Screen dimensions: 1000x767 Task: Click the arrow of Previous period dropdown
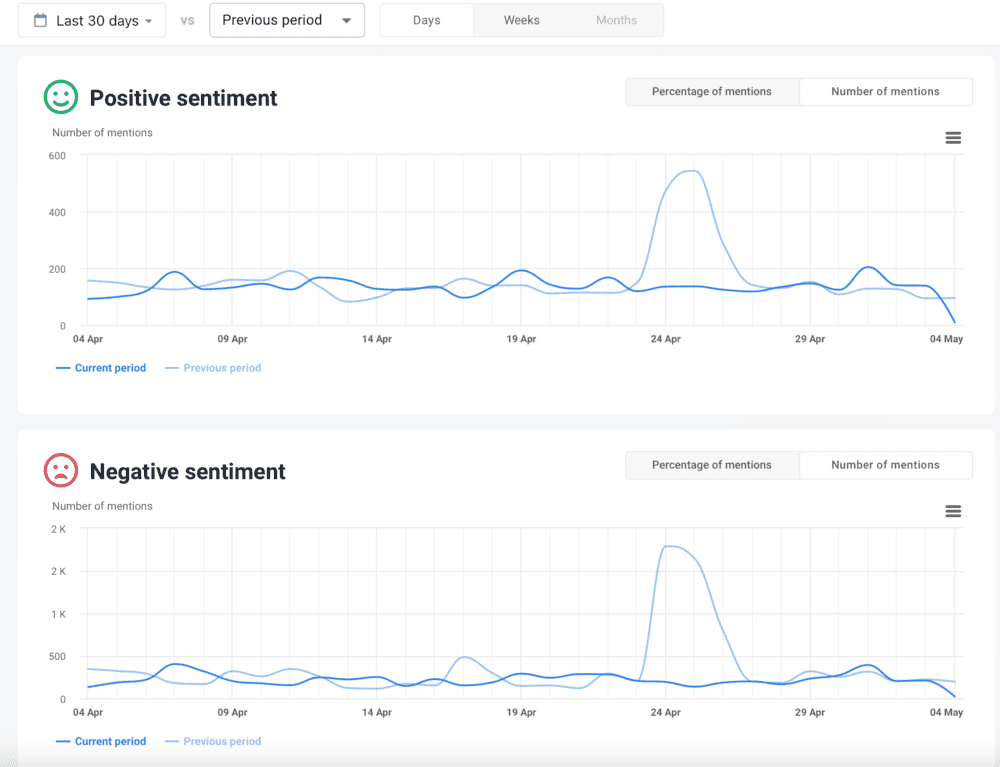(x=346, y=20)
